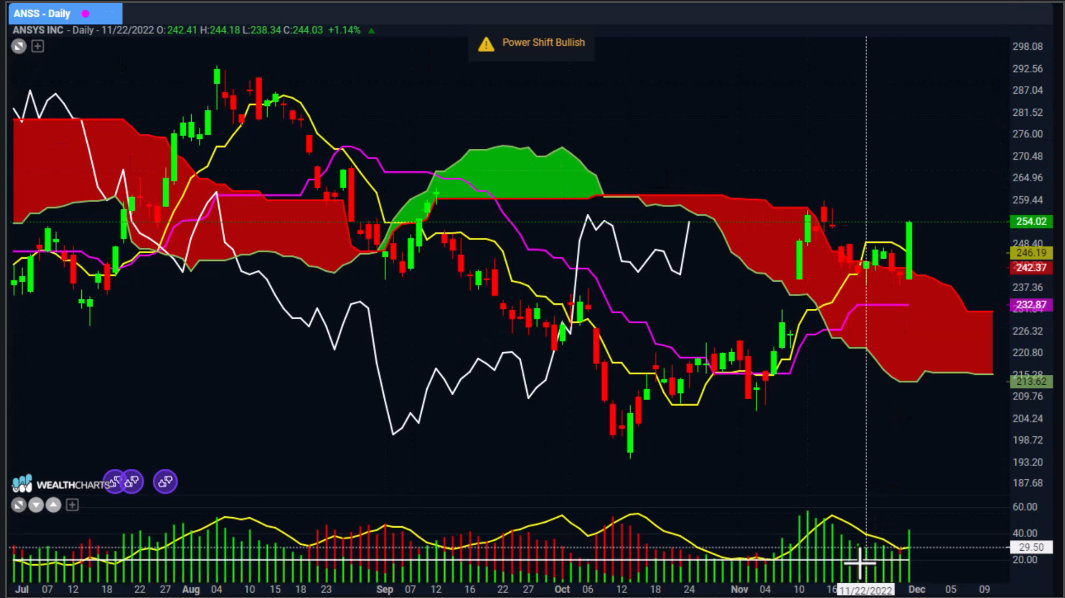Image resolution: width=1065 pixels, height=598 pixels.
Task: Click the leftmost thumbs feedback icon by the logo
Action: click(x=115, y=482)
